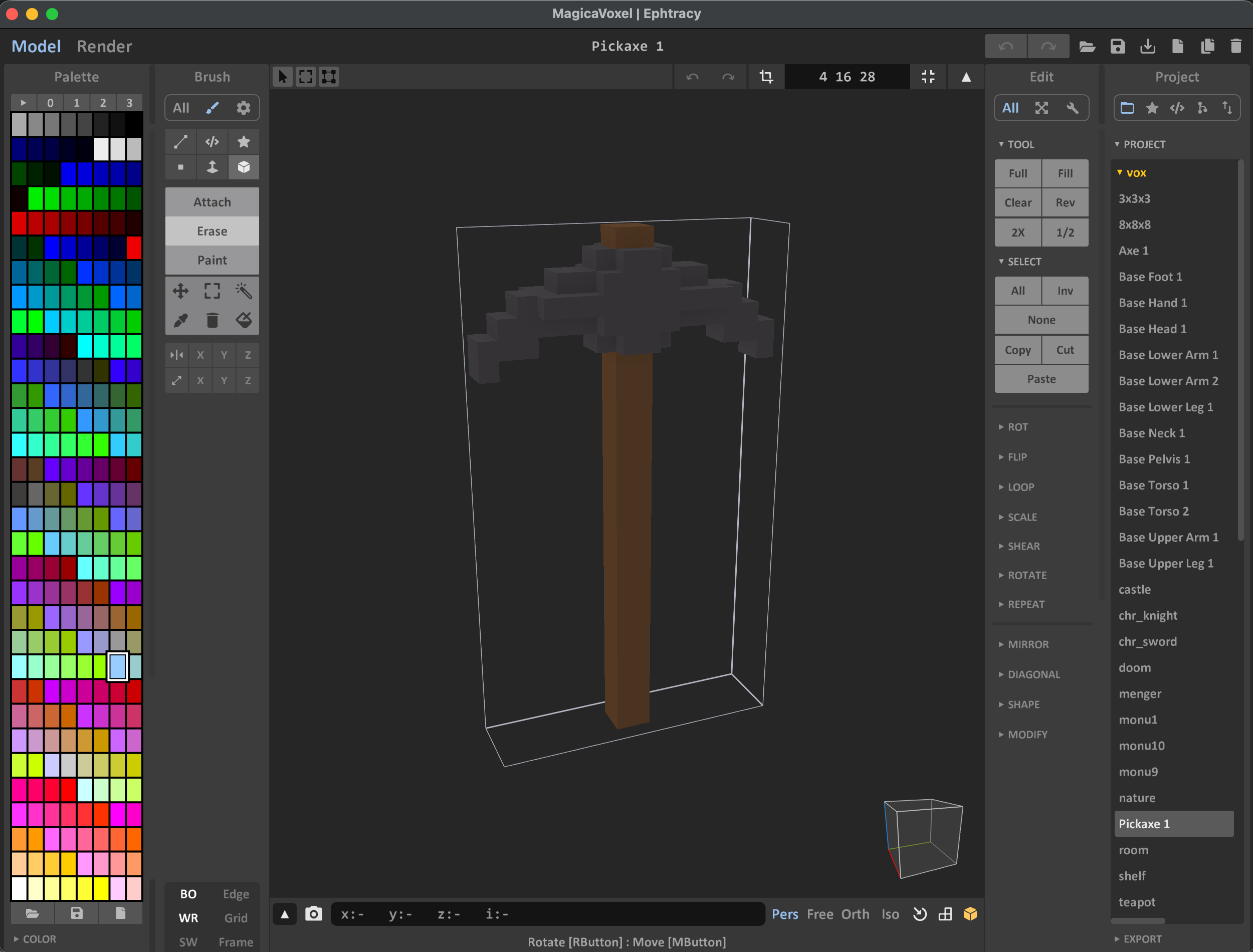Collapse the SELECT section
Viewport: 1253px width, 952px height.
click(x=1020, y=262)
